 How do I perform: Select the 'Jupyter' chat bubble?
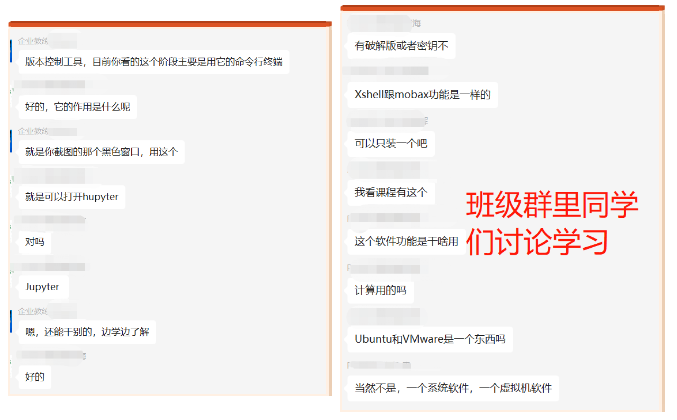[x=42, y=286]
